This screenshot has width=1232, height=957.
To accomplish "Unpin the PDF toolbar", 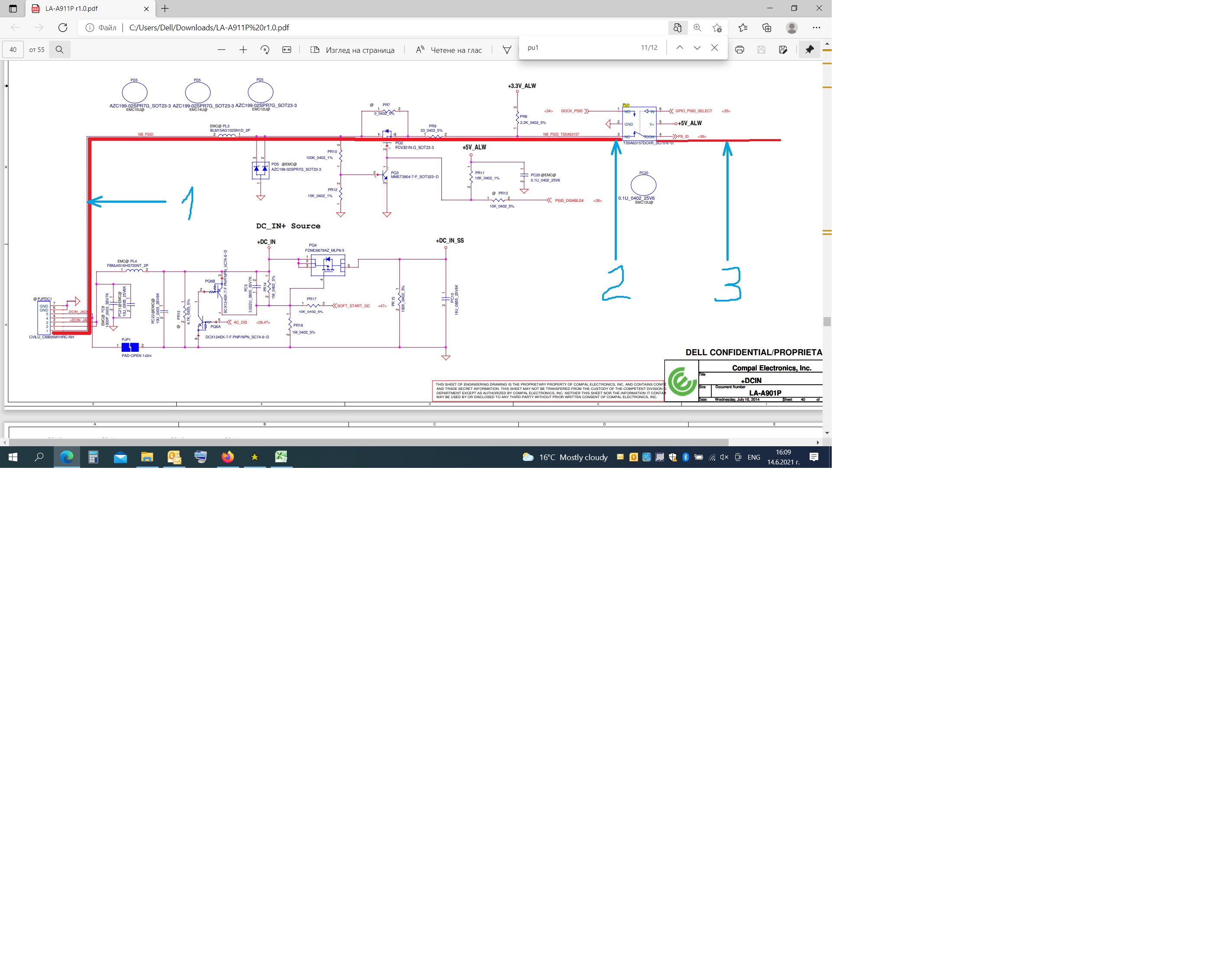I will point(810,50).
